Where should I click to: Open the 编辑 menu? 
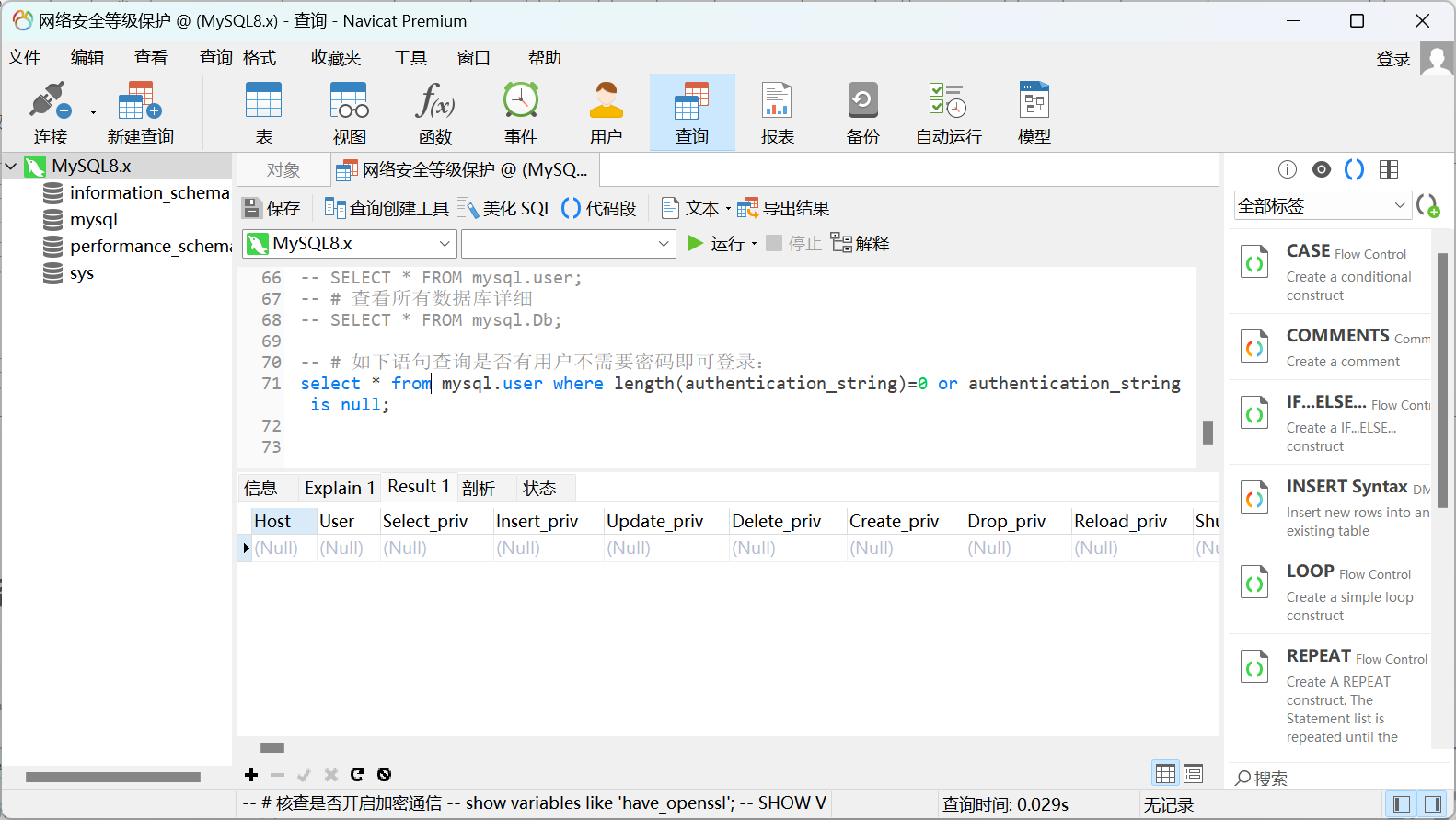coord(87,57)
